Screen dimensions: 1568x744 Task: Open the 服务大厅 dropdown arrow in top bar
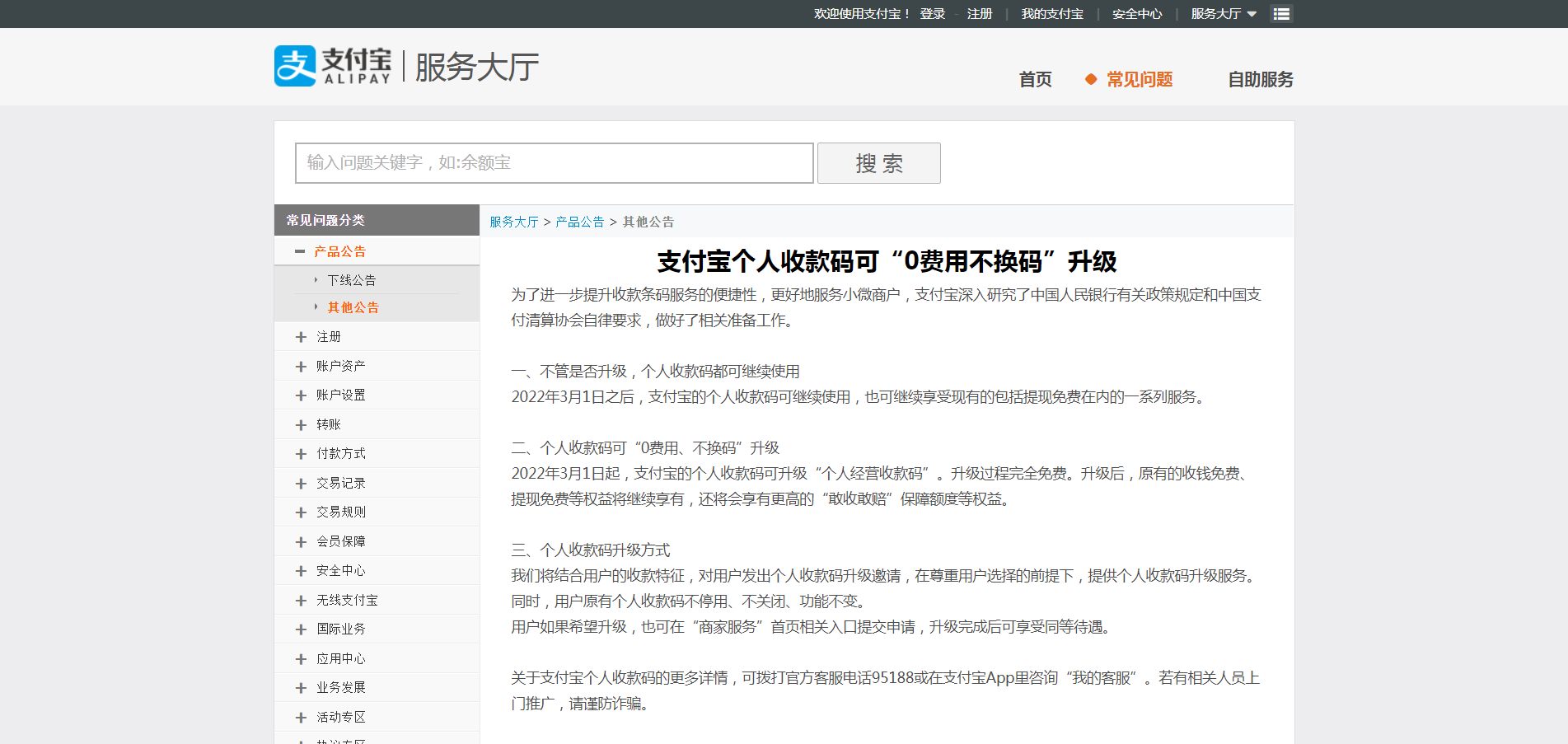pos(1252,14)
